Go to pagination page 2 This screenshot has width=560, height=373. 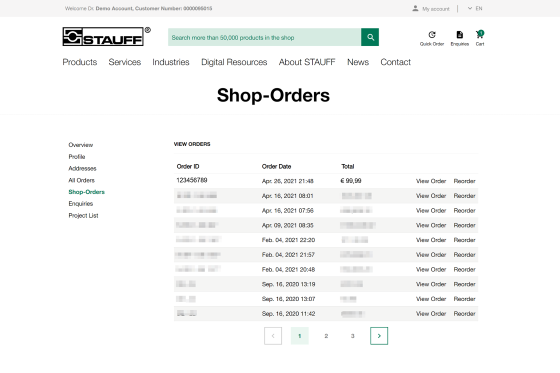coord(326,336)
